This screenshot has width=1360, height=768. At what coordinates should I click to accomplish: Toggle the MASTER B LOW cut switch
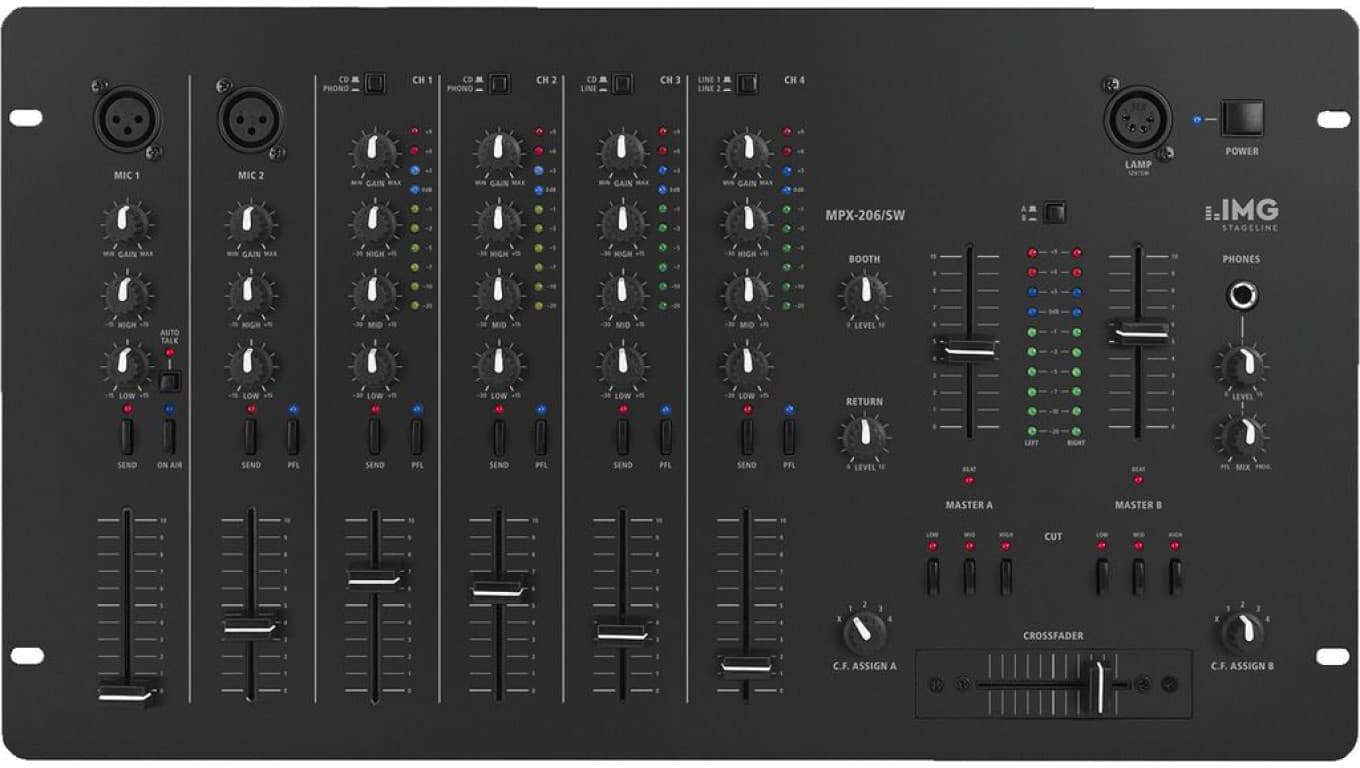click(x=1102, y=577)
